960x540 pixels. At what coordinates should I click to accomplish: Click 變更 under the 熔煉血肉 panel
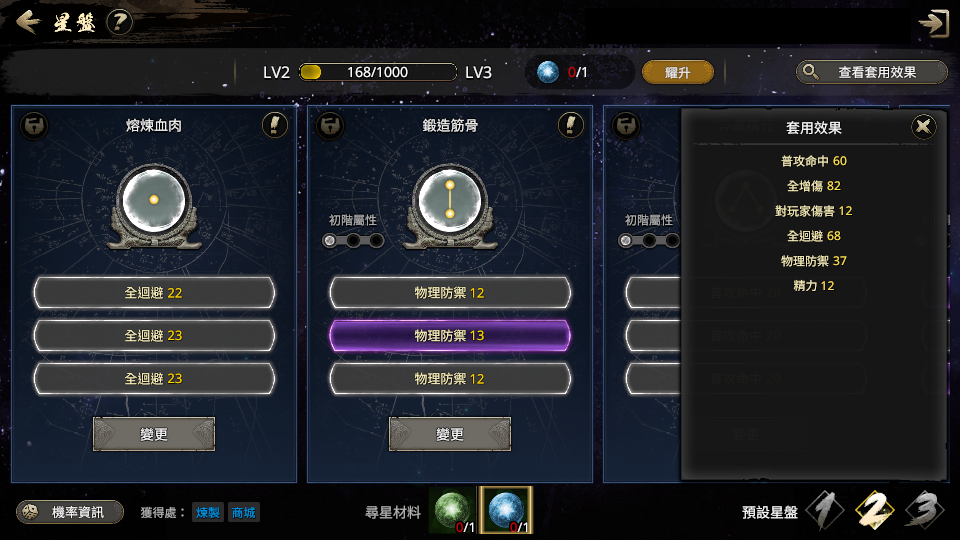pyautogui.click(x=154, y=434)
